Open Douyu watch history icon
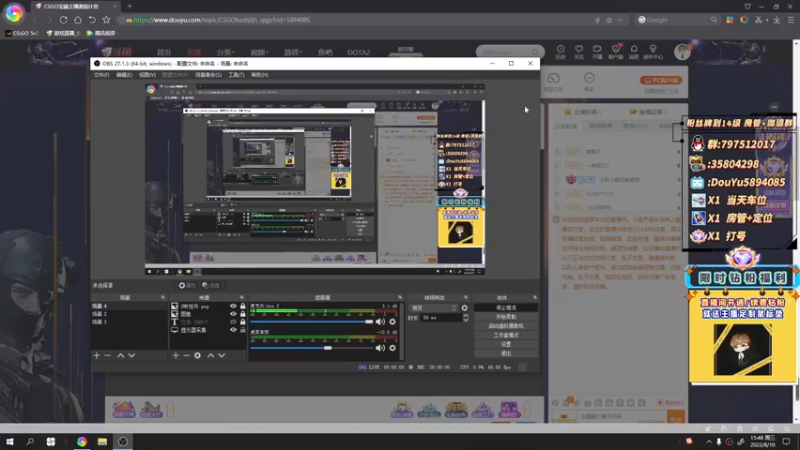 tap(560, 52)
